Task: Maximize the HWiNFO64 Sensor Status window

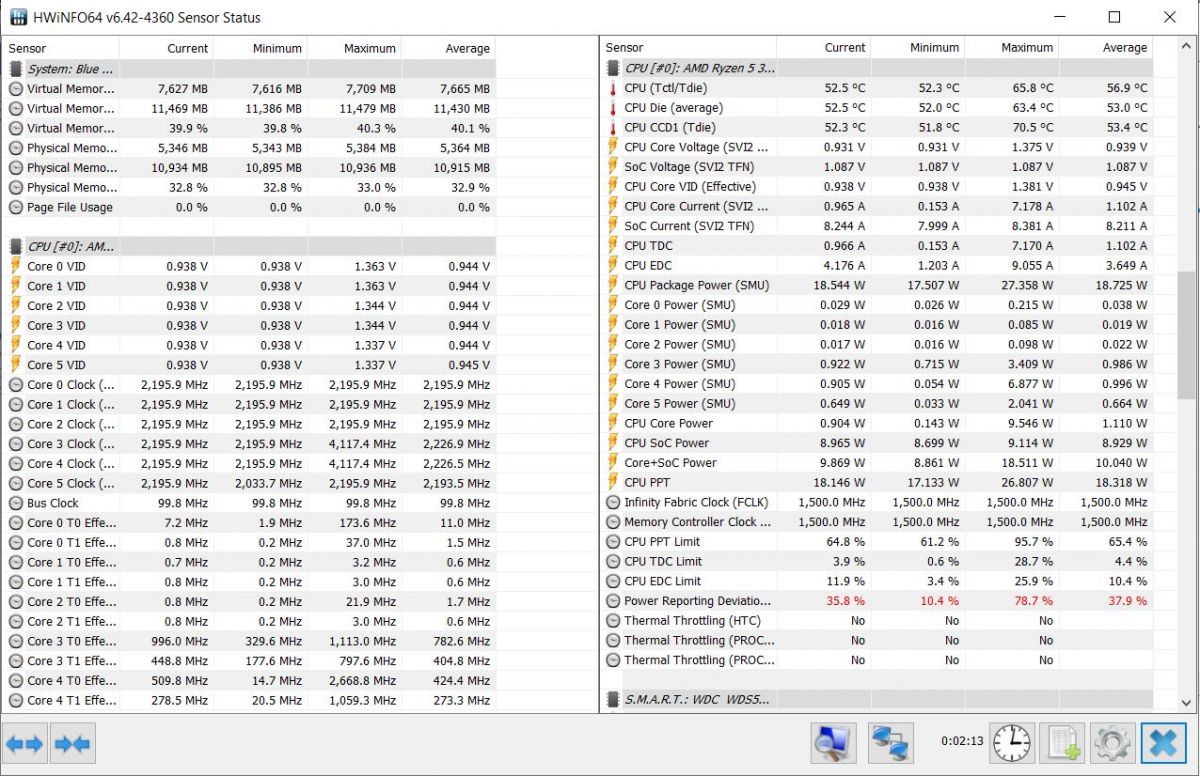Action: pyautogui.click(x=1114, y=17)
